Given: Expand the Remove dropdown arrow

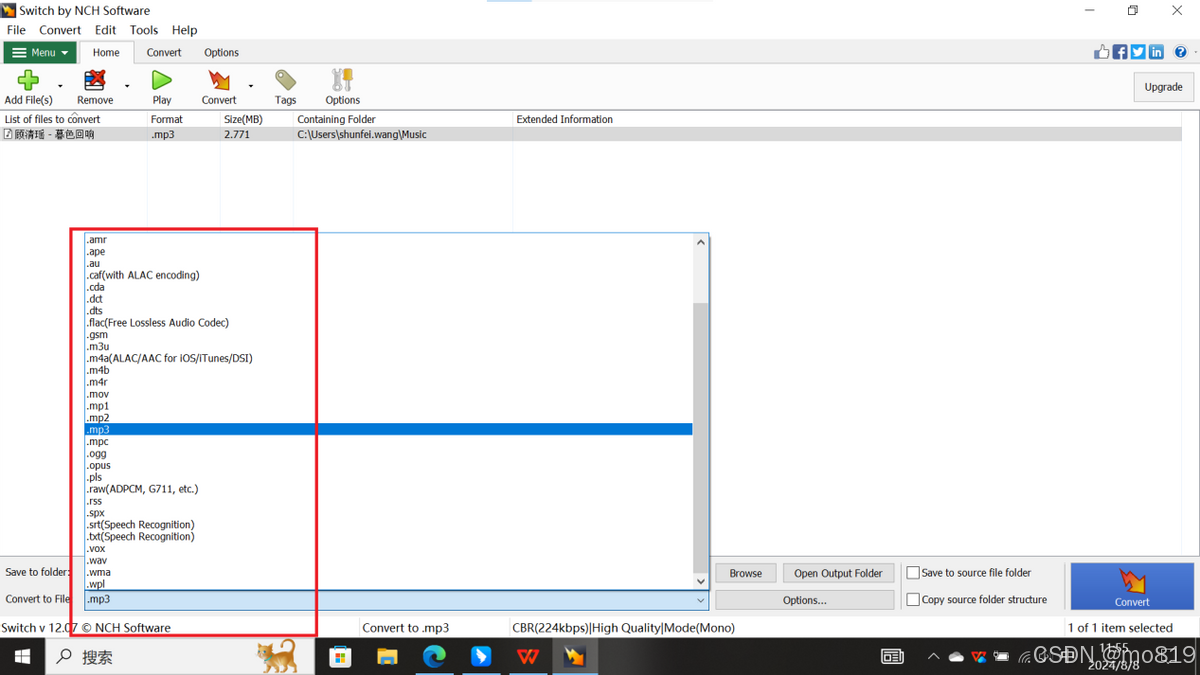Looking at the screenshot, I should 125,86.
